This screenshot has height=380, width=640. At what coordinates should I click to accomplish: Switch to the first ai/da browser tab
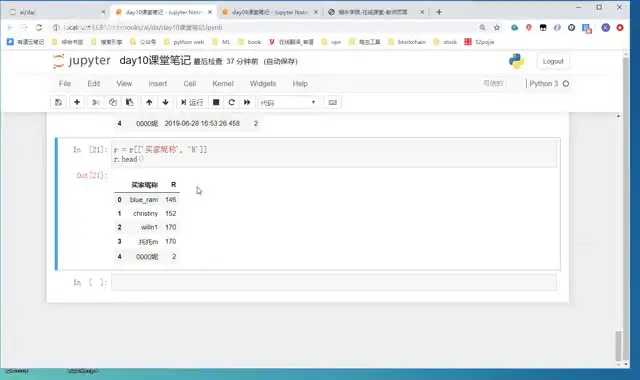[x=57, y=12]
